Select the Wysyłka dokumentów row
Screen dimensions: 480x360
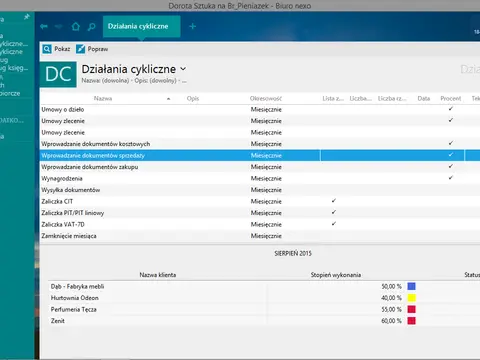pyautogui.click(x=260, y=190)
